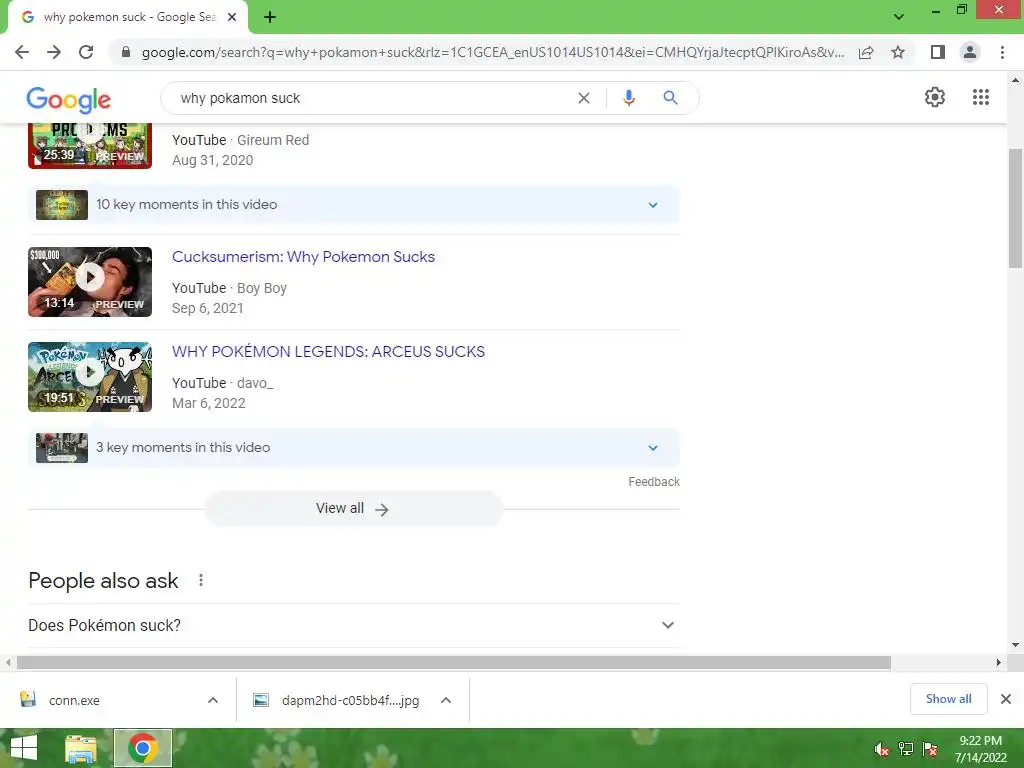Expand '3 key moments in this video'
Image resolution: width=1024 pixels, height=768 pixels.
(353, 447)
